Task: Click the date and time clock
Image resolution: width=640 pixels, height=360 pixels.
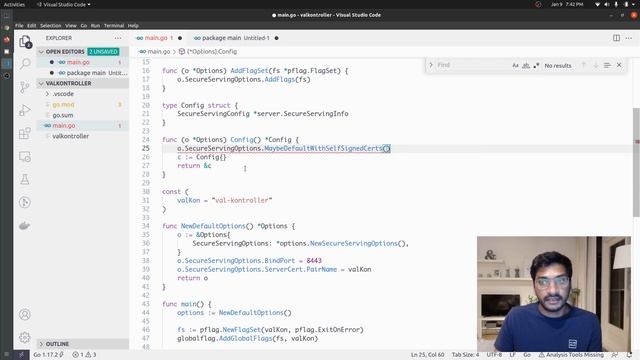Action: point(567,4)
